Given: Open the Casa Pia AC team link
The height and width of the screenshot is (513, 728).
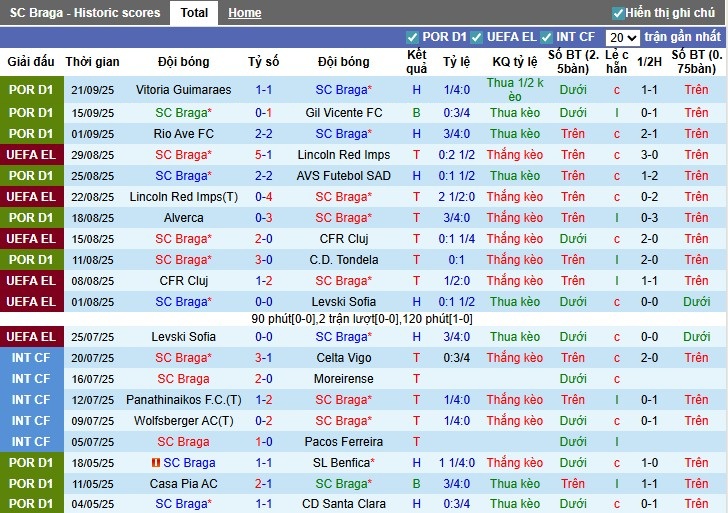Looking at the screenshot, I should [183, 484].
